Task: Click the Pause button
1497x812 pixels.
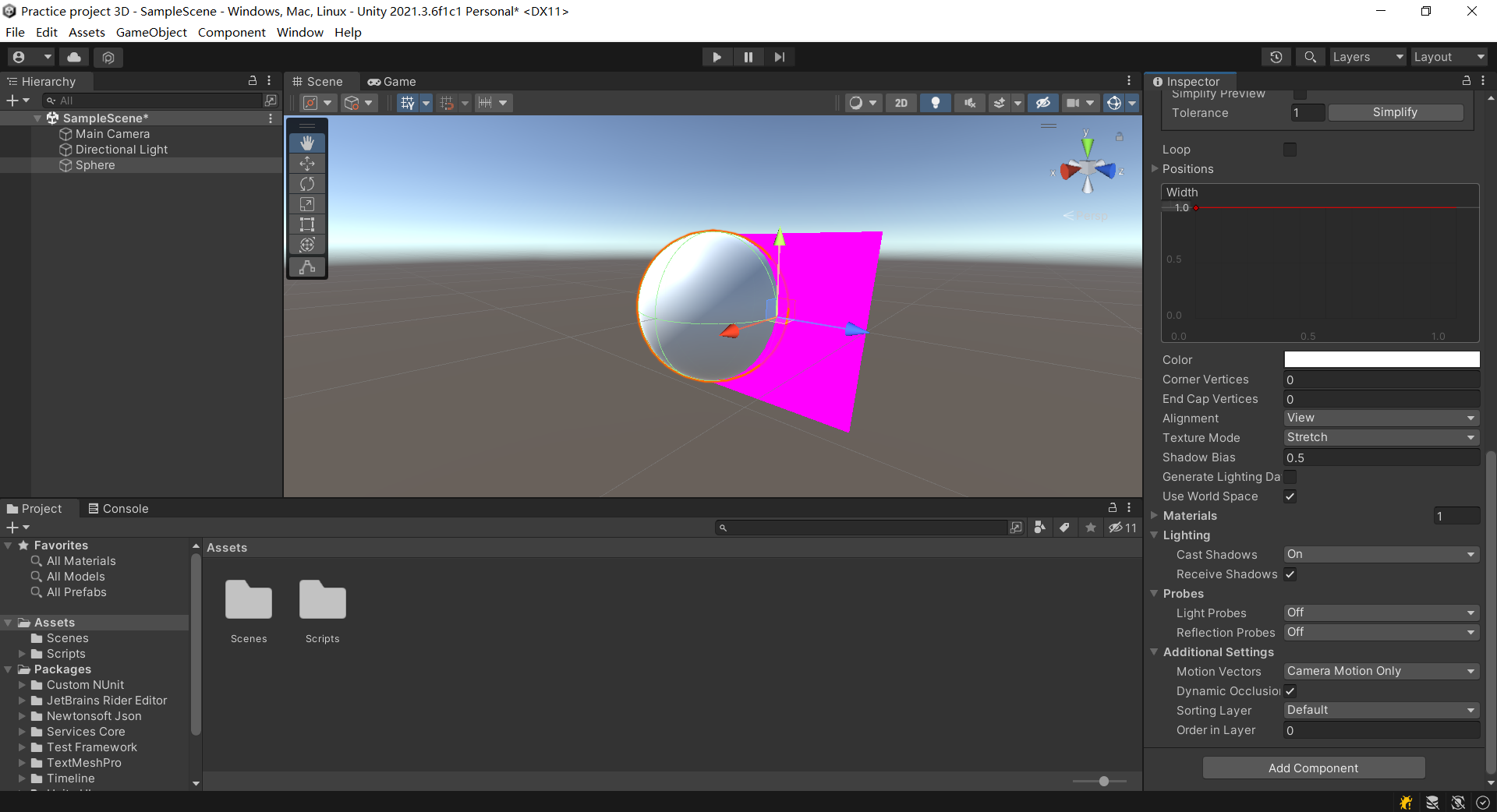Action: point(748,57)
